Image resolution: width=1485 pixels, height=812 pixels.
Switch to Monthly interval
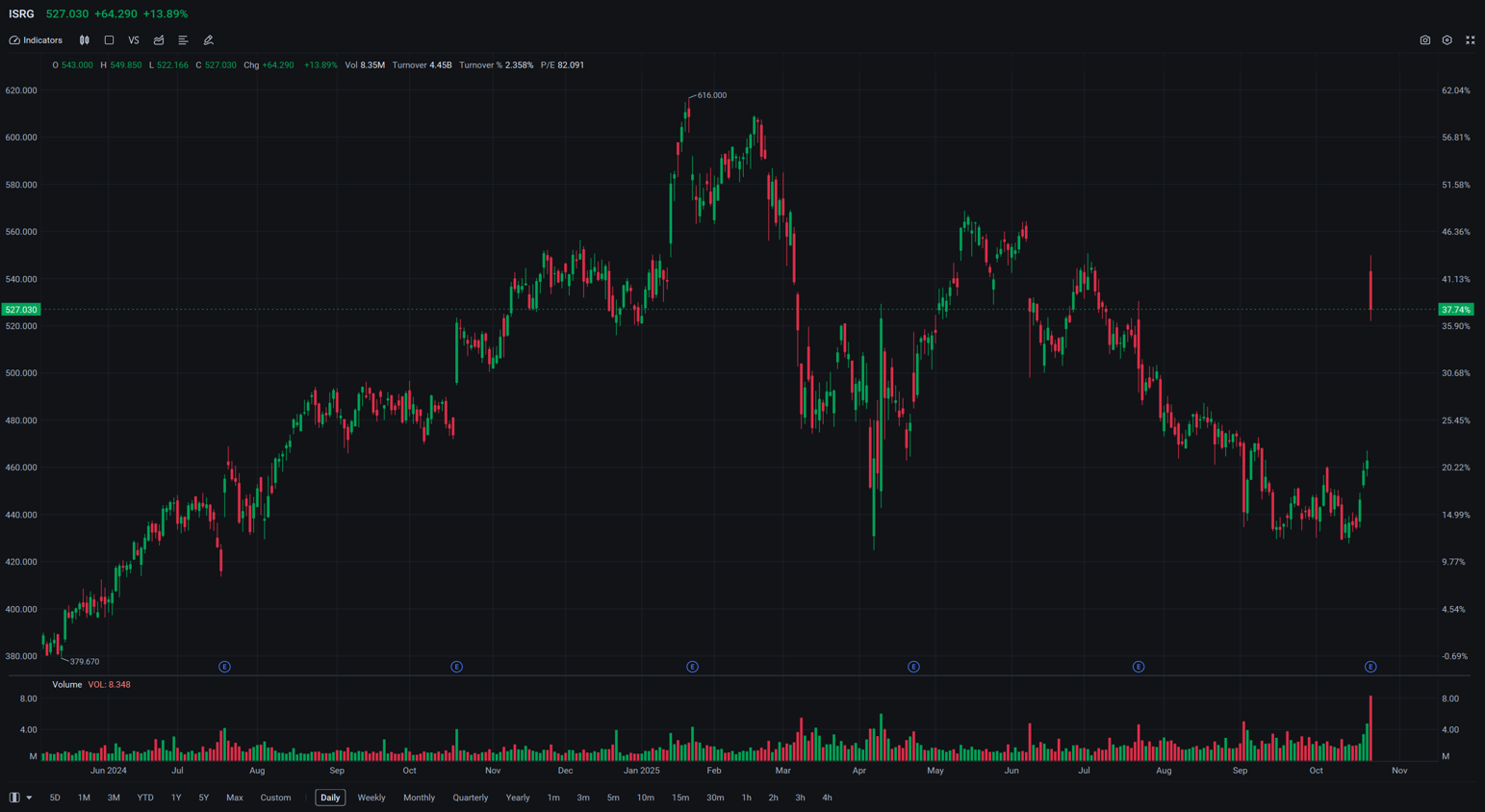coord(419,798)
